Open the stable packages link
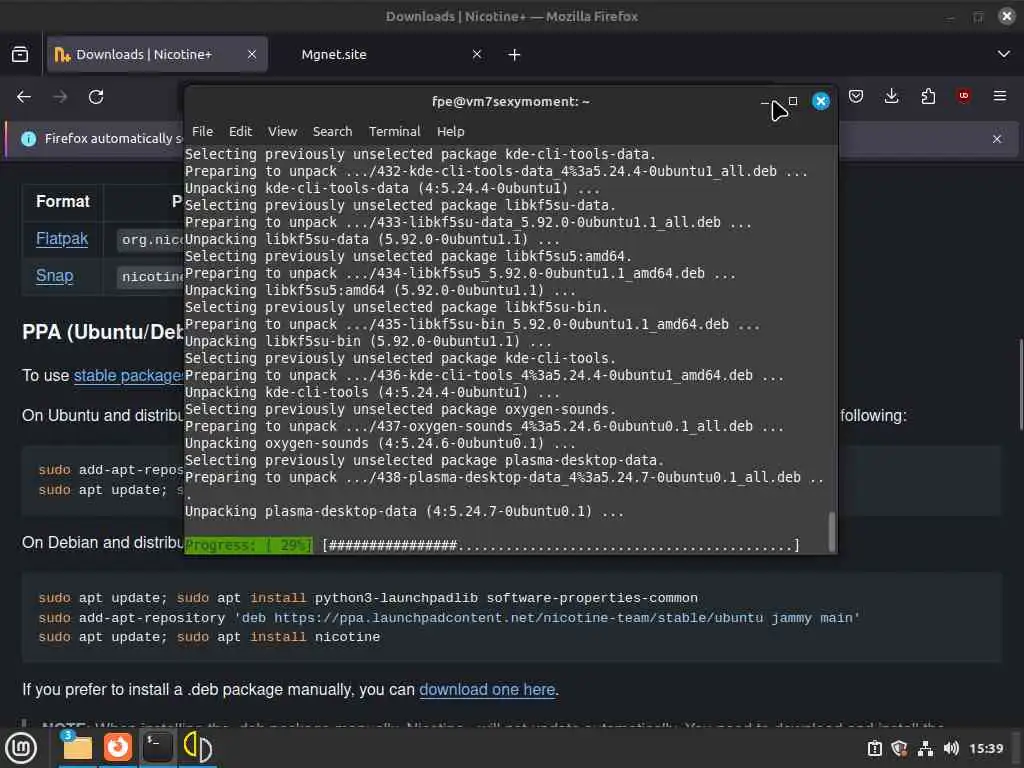This screenshot has height=768, width=1024. tap(128, 376)
